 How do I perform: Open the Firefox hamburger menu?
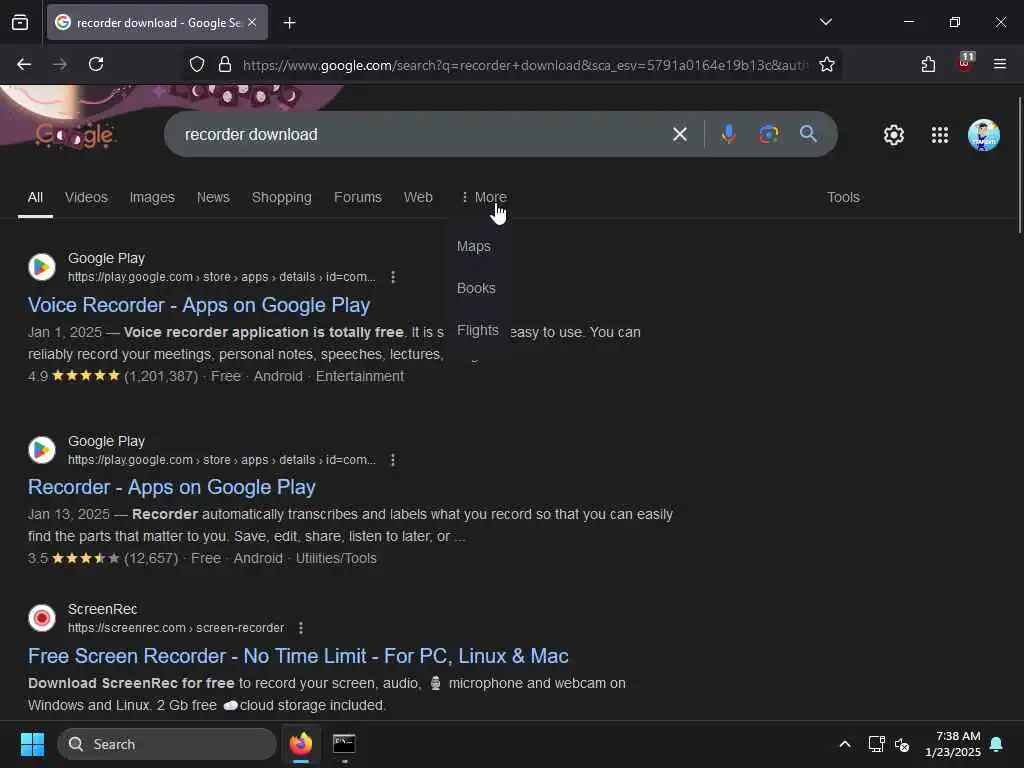pos(1000,64)
